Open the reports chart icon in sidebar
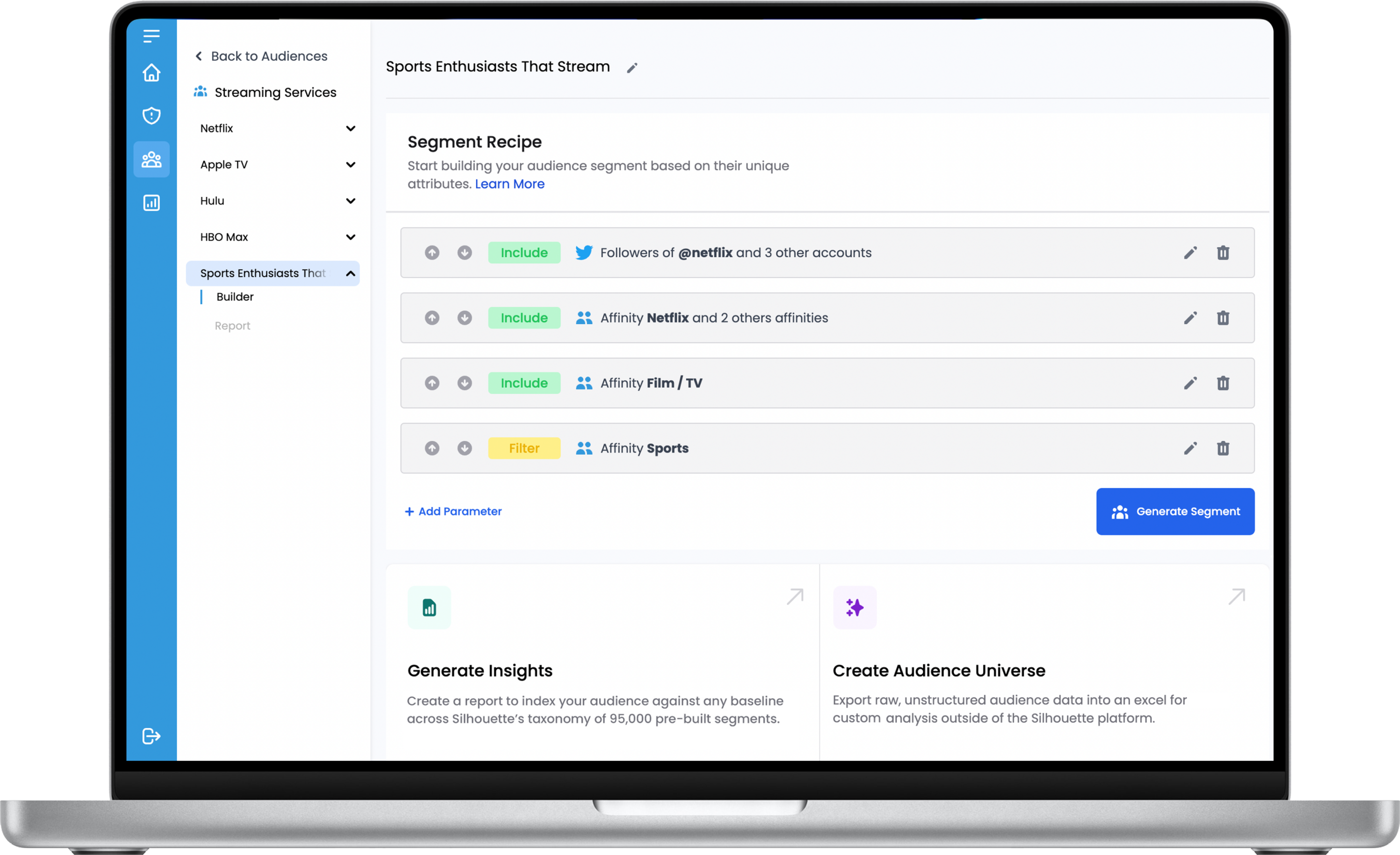 click(151, 203)
